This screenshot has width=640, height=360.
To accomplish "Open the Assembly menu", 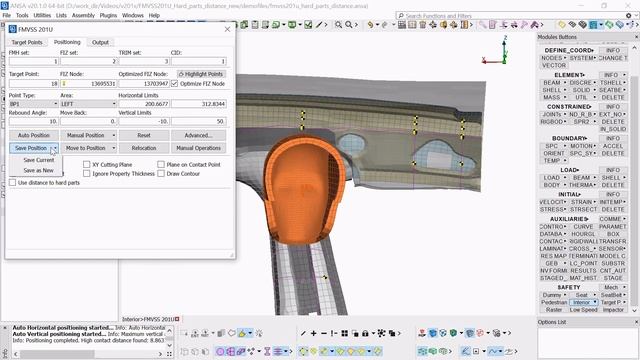I will click(83, 16).
